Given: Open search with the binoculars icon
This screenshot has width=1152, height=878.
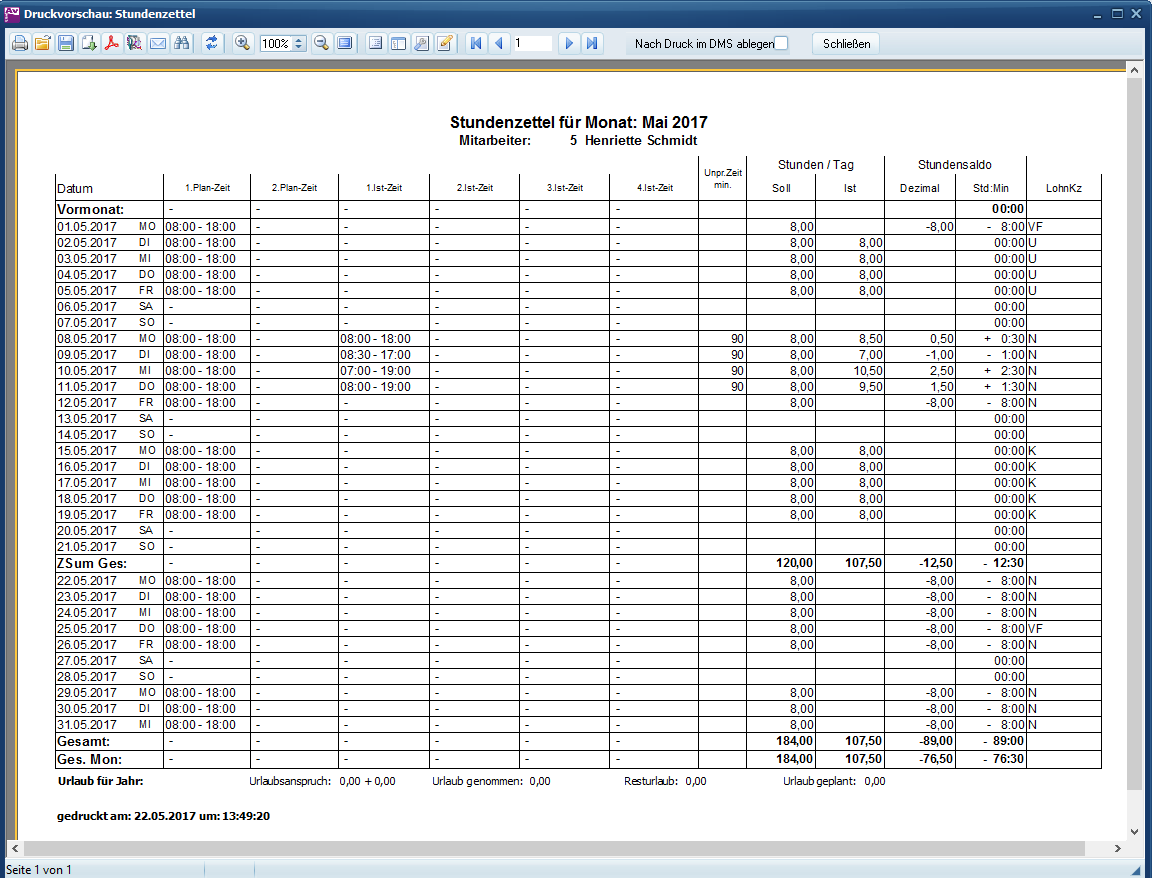Looking at the screenshot, I should [182, 44].
